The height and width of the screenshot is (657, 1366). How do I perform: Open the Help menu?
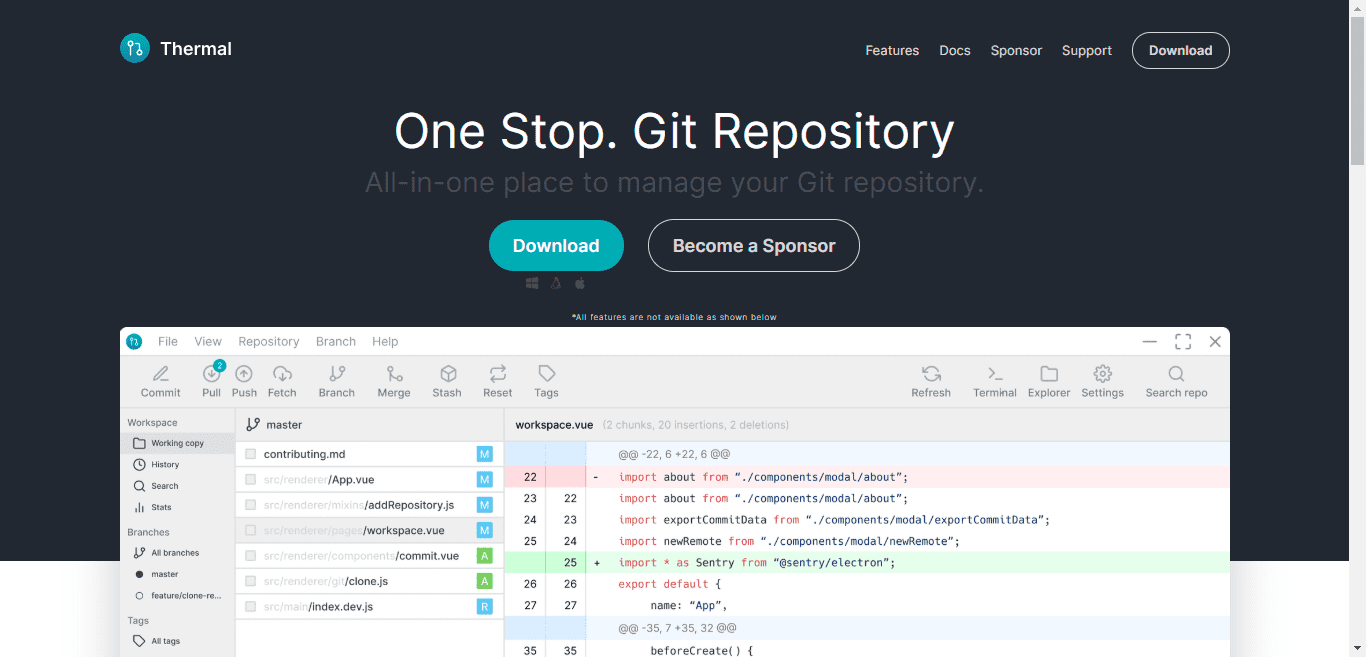[x=385, y=341]
